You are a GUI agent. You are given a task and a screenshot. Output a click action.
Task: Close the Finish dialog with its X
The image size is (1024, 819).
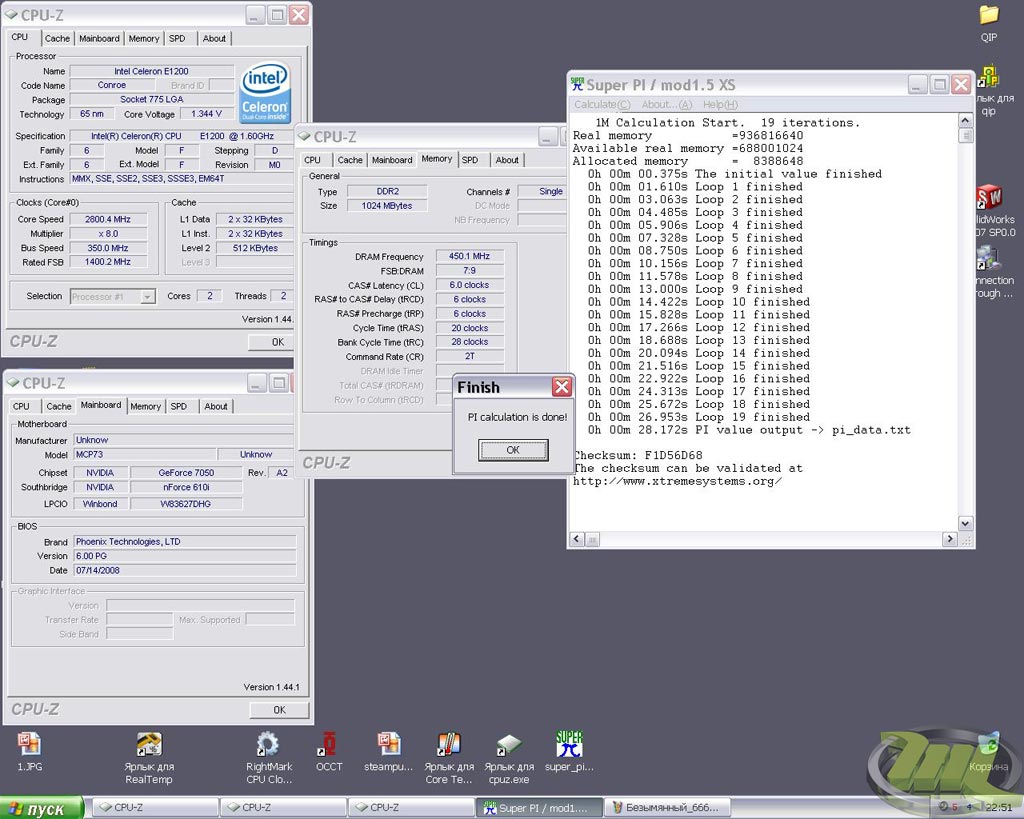[x=562, y=387]
